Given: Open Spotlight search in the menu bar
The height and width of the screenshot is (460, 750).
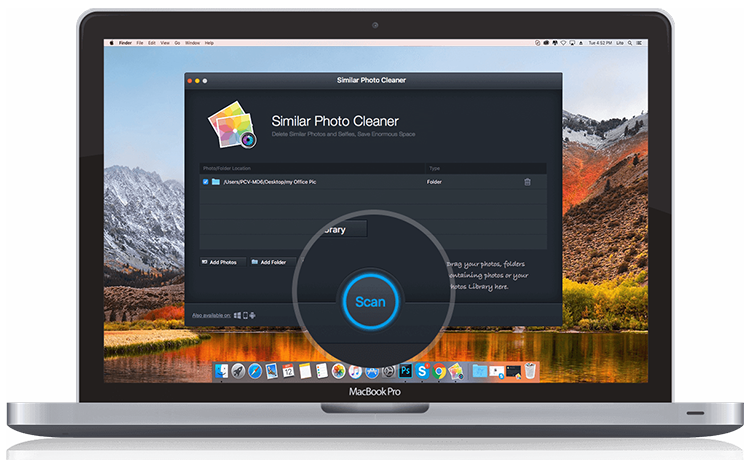Looking at the screenshot, I should point(630,43).
